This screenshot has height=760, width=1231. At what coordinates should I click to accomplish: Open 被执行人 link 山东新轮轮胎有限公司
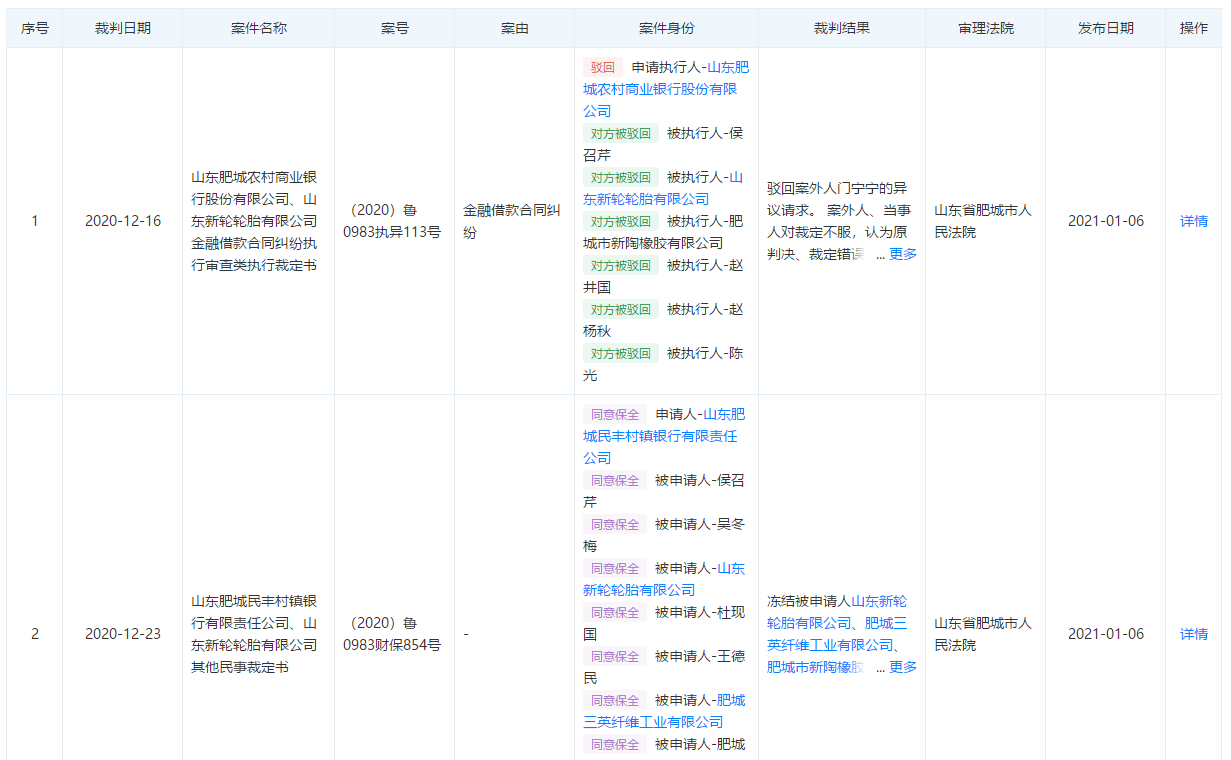tap(663, 188)
